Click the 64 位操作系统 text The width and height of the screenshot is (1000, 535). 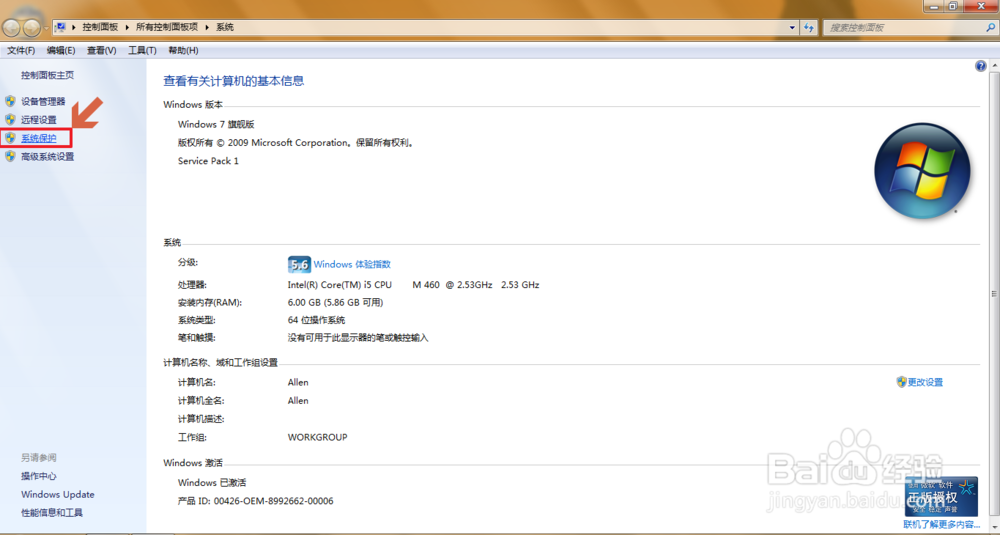tap(316, 320)
